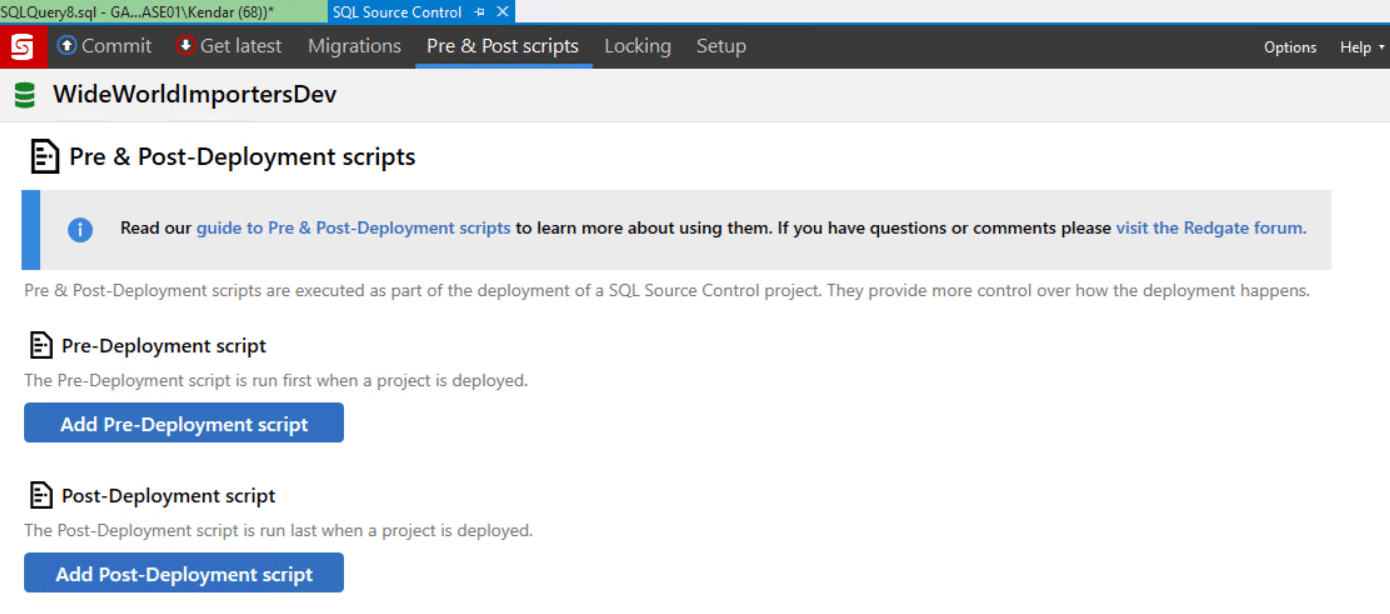Visit the Redgate forum link
The height and width of the screenshot is (614, 1390).
1211,228
